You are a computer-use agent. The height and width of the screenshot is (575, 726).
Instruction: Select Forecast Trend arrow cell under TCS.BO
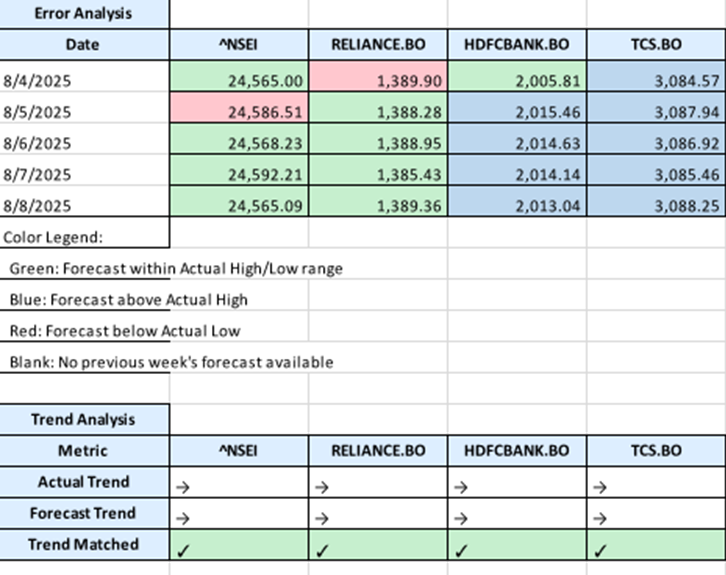[x=656, y=513]
